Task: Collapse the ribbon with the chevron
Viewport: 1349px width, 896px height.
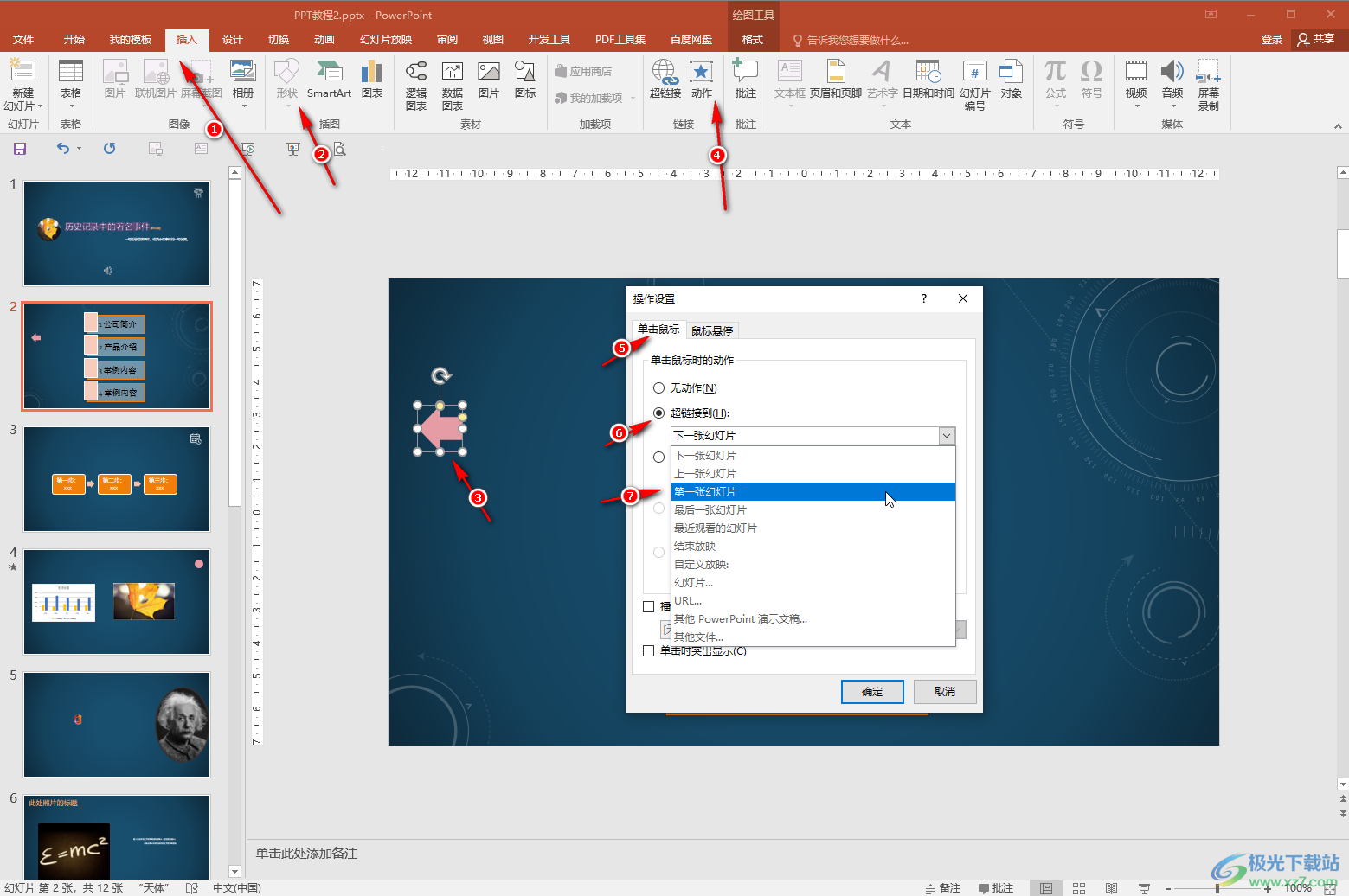Action: (x=1338, y=126)
